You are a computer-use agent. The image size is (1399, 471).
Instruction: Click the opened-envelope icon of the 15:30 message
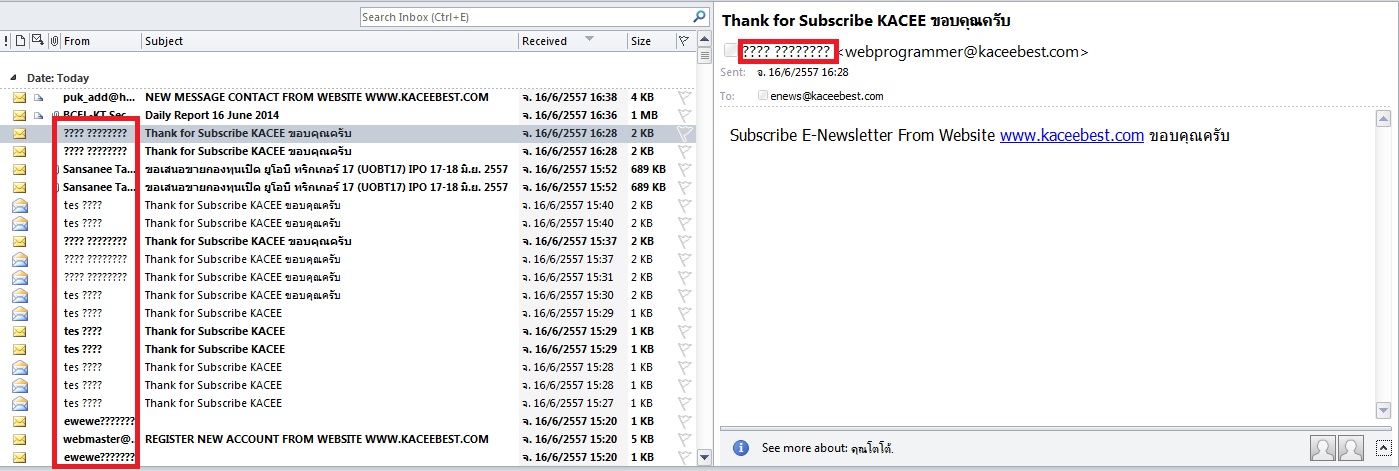click(19, 295)
